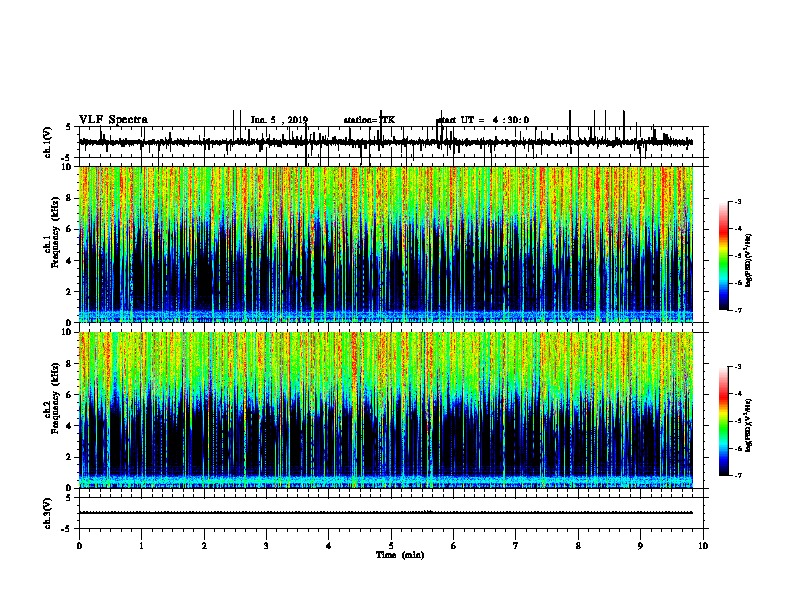Click the ch.1(V) waveform axis label
792x612 pixels.
[48, 142]
